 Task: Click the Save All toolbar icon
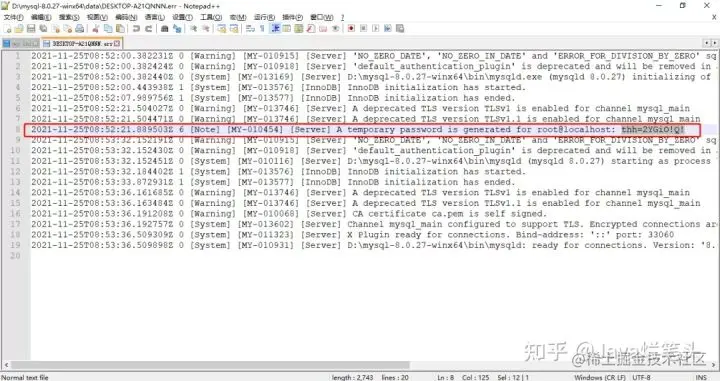(x=43, y=28)
